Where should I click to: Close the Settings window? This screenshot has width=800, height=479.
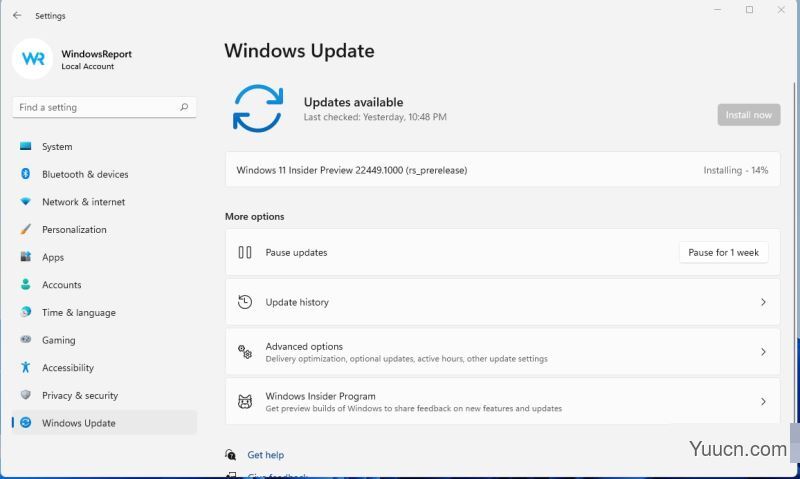[x=781, y=10]
